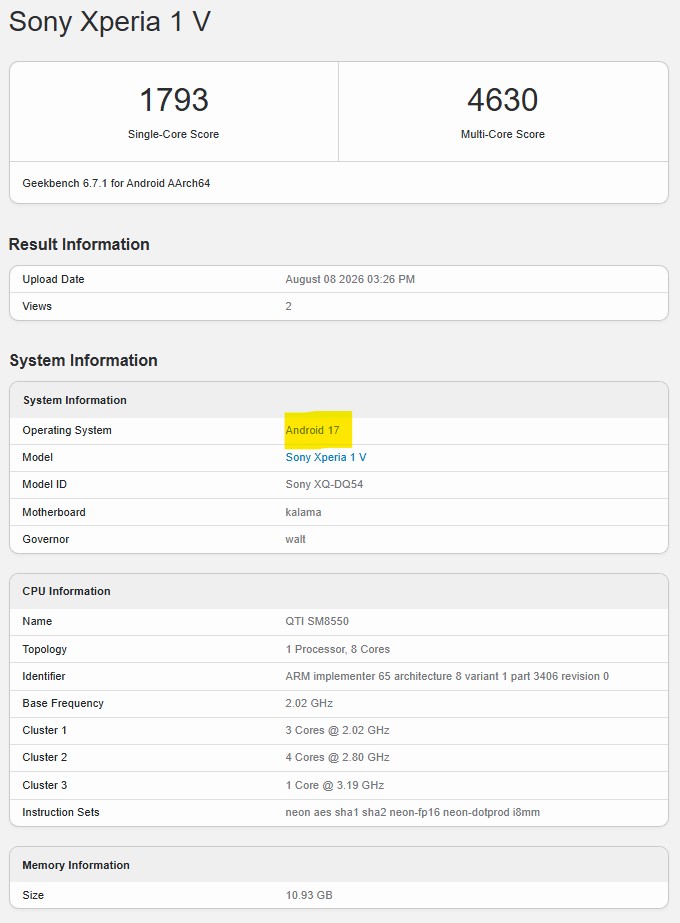The height and width of the screenshot is (923, 680).
Task: Click the Instruction Sets label
Action: coord(61,812)
